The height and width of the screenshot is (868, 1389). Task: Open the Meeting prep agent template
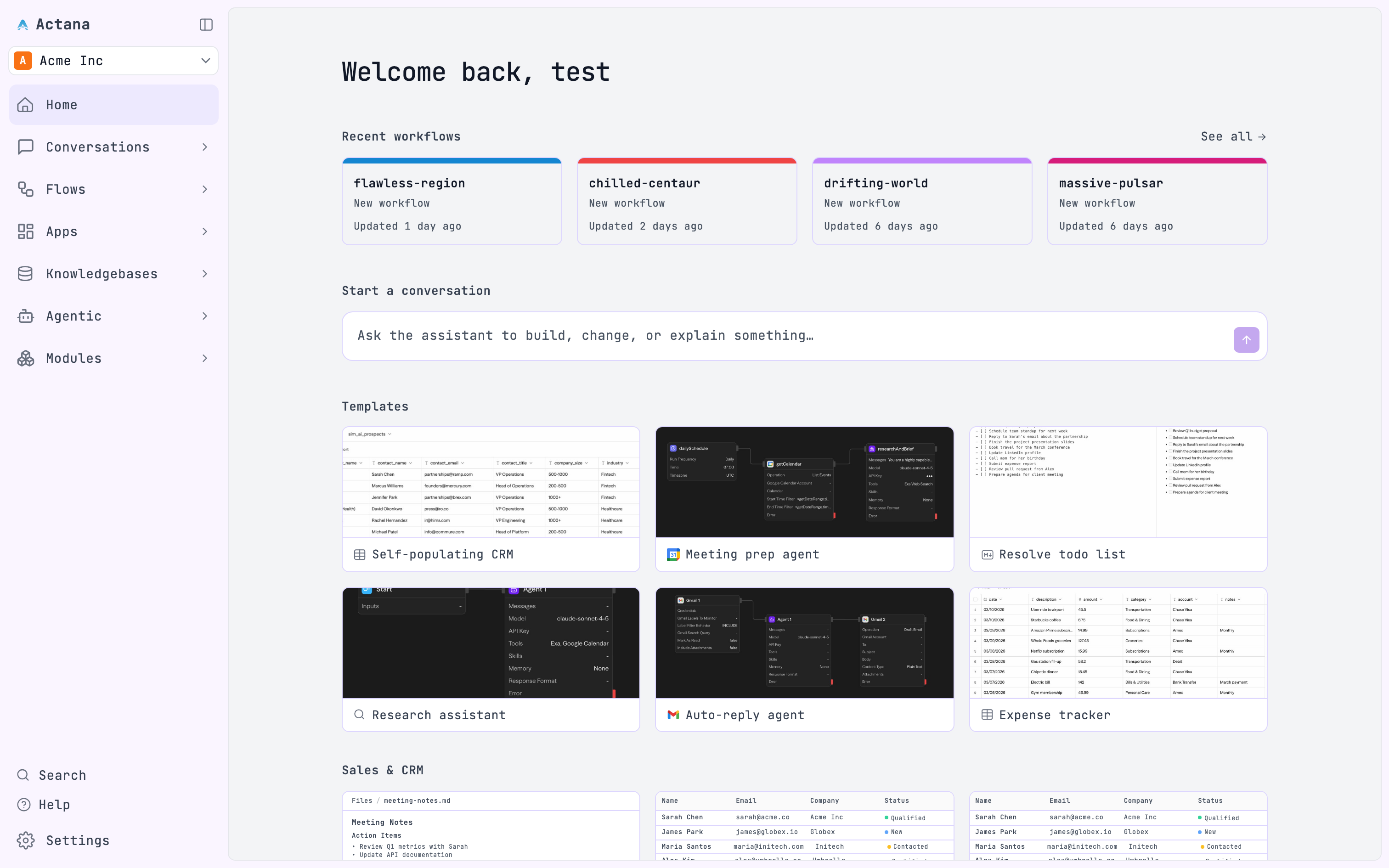click(804, 499)
